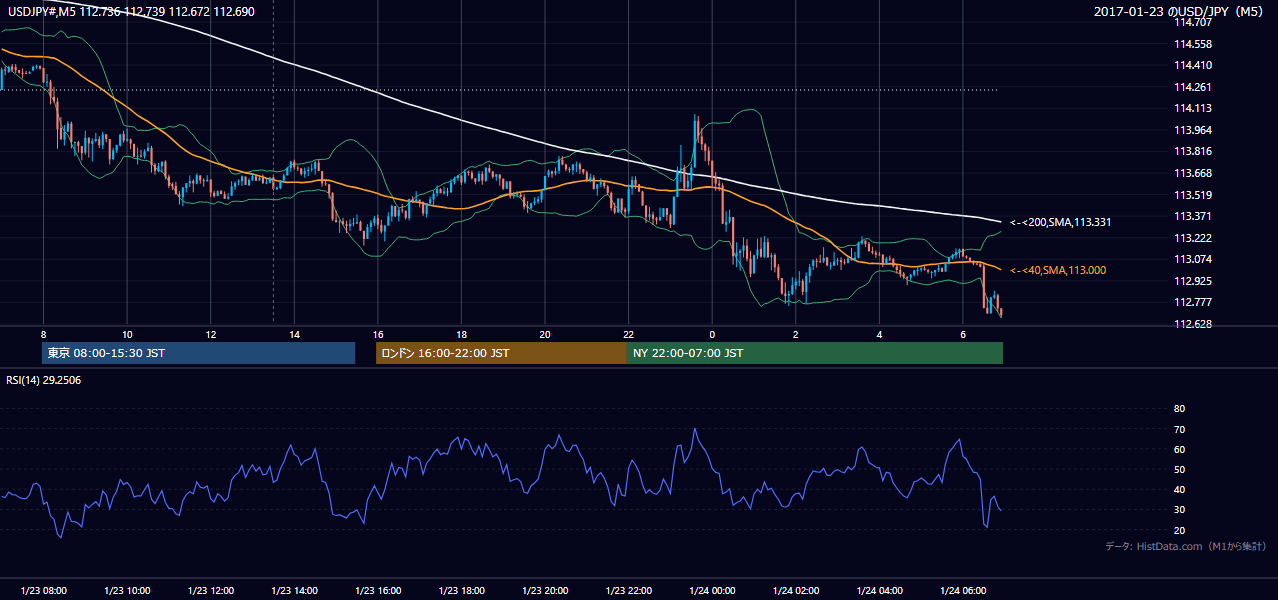1278x600 pixels.
Task: Click the bottom time label 1/23 12:00
Action: pyautogui.click(x=210, y=591)
